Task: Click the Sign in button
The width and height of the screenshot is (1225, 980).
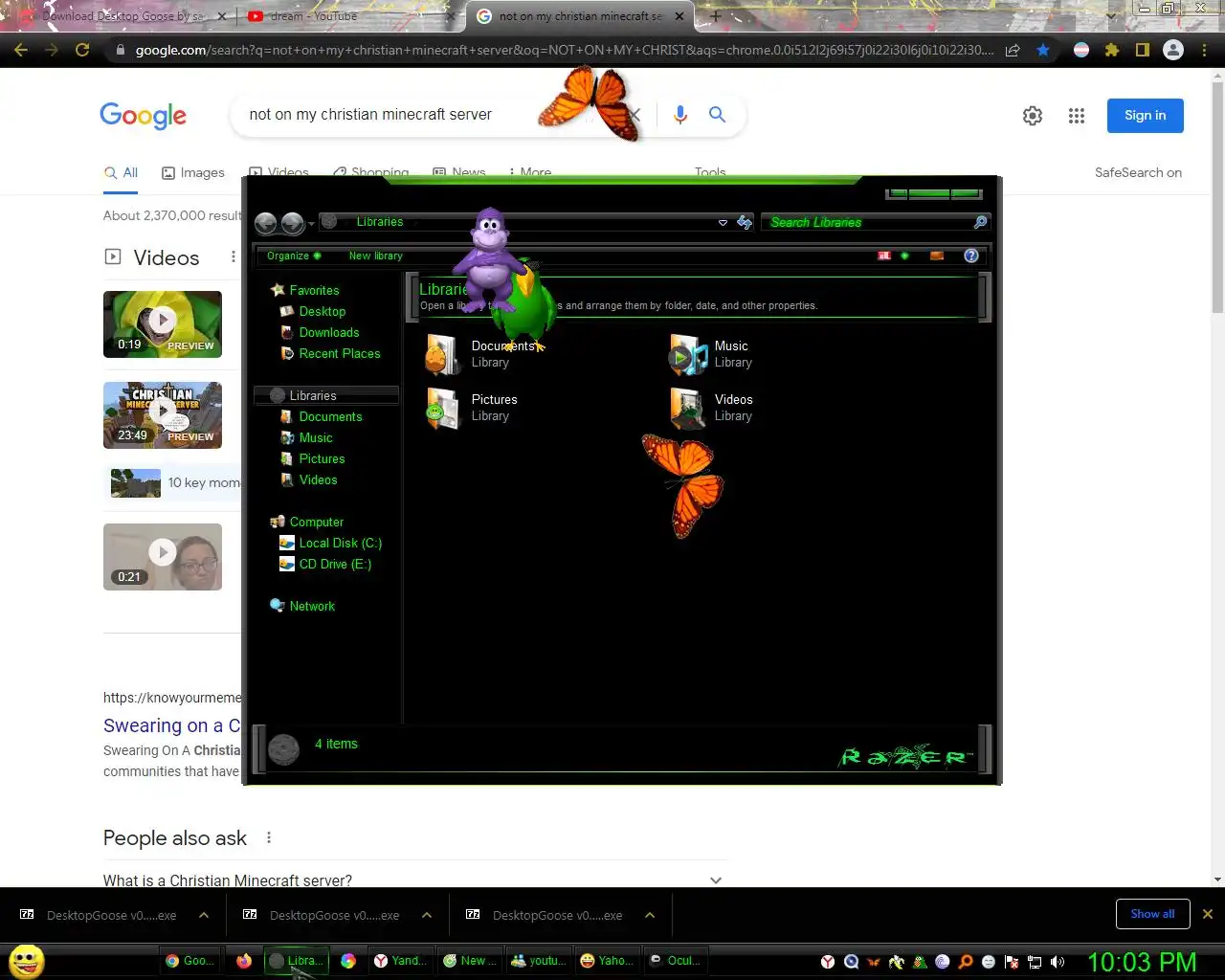Action: click(1146, 116)
